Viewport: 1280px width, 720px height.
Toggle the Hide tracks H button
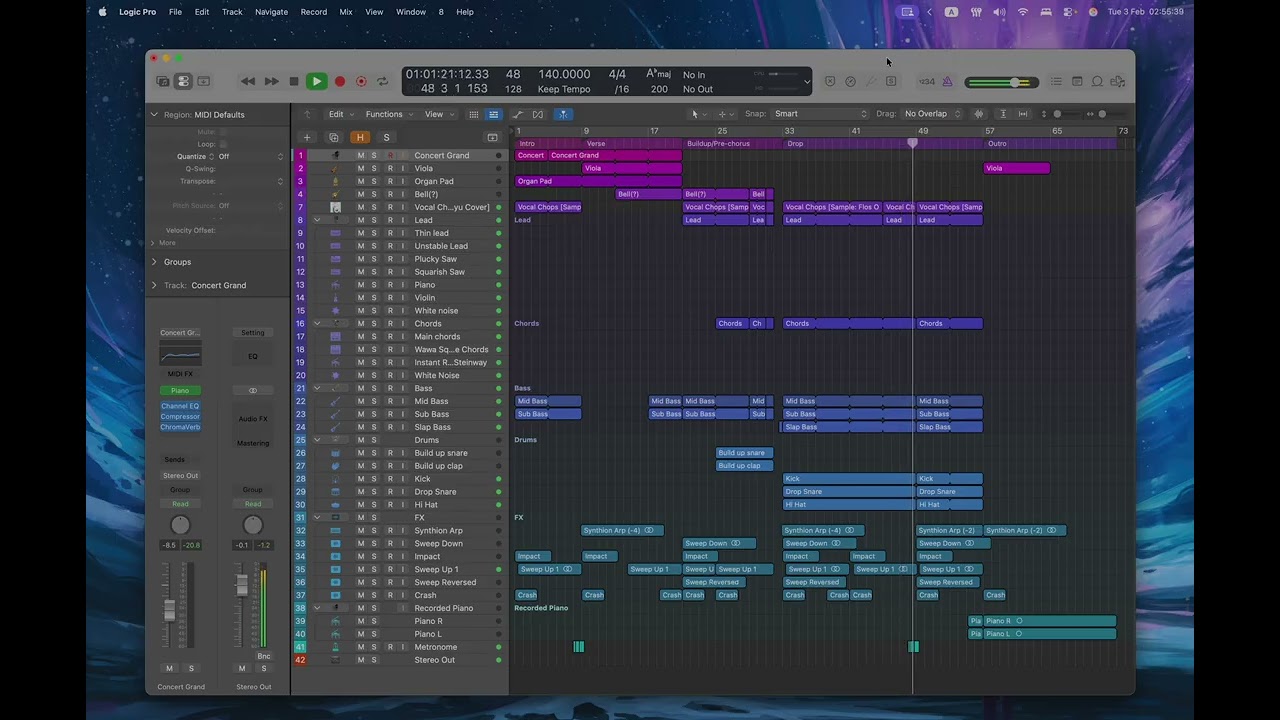pos(360,137)
